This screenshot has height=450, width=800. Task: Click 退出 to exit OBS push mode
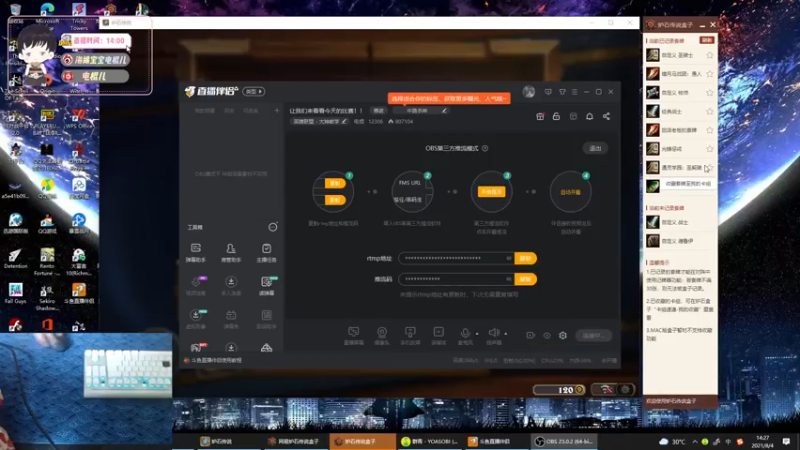point(595,148)
